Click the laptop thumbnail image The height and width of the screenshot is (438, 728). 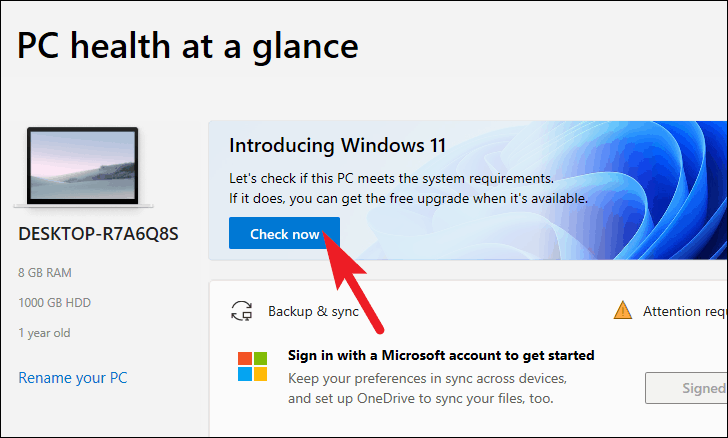click(83, 166)
